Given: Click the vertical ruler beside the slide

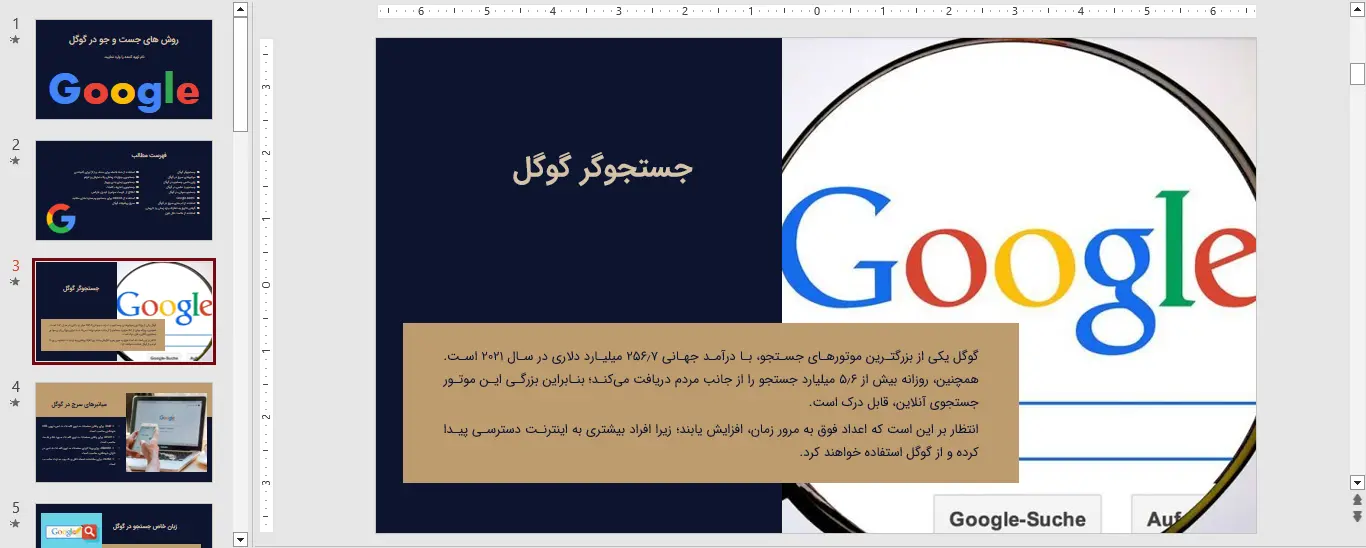Looking at the screenshot, I should pos(266,285).
